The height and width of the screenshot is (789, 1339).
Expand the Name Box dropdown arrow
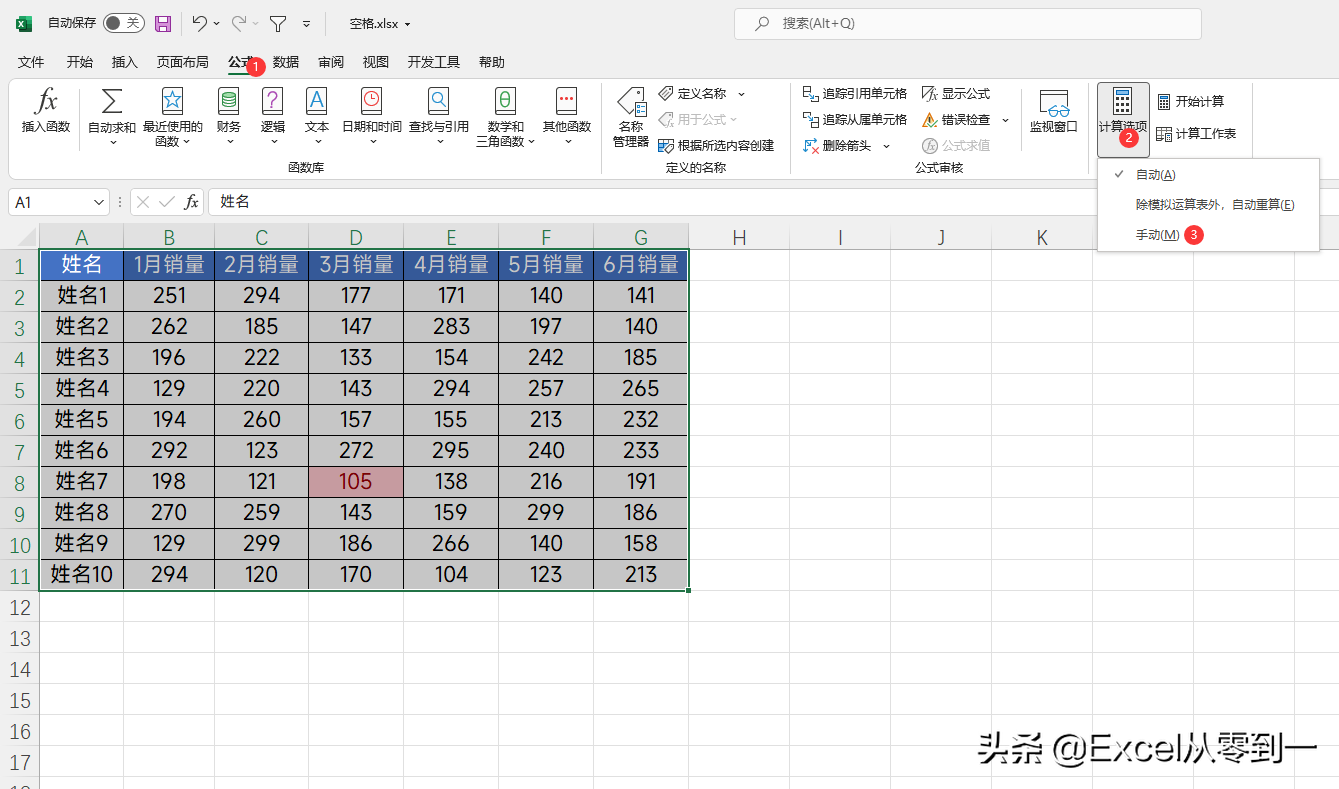point(99,202)
